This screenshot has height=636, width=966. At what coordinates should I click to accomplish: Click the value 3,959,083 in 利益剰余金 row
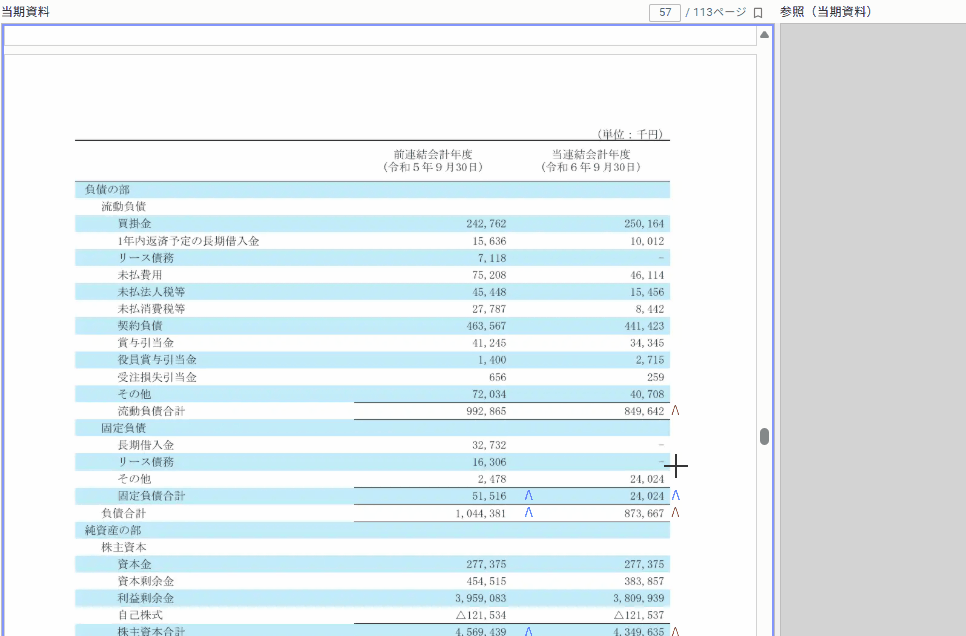click(x=481, y=598)
